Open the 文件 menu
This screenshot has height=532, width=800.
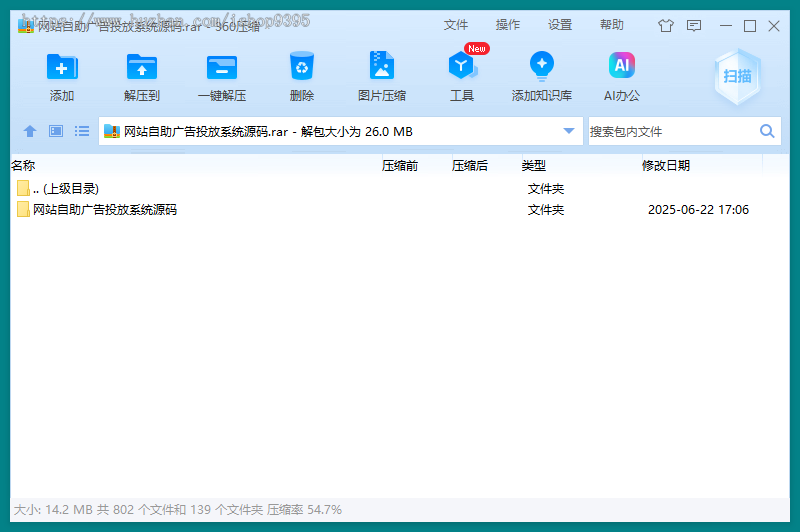coord(456,24)
